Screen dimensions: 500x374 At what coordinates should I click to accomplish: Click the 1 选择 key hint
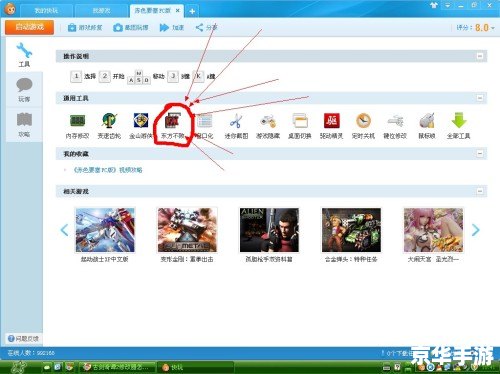click(x=83, y=76)
